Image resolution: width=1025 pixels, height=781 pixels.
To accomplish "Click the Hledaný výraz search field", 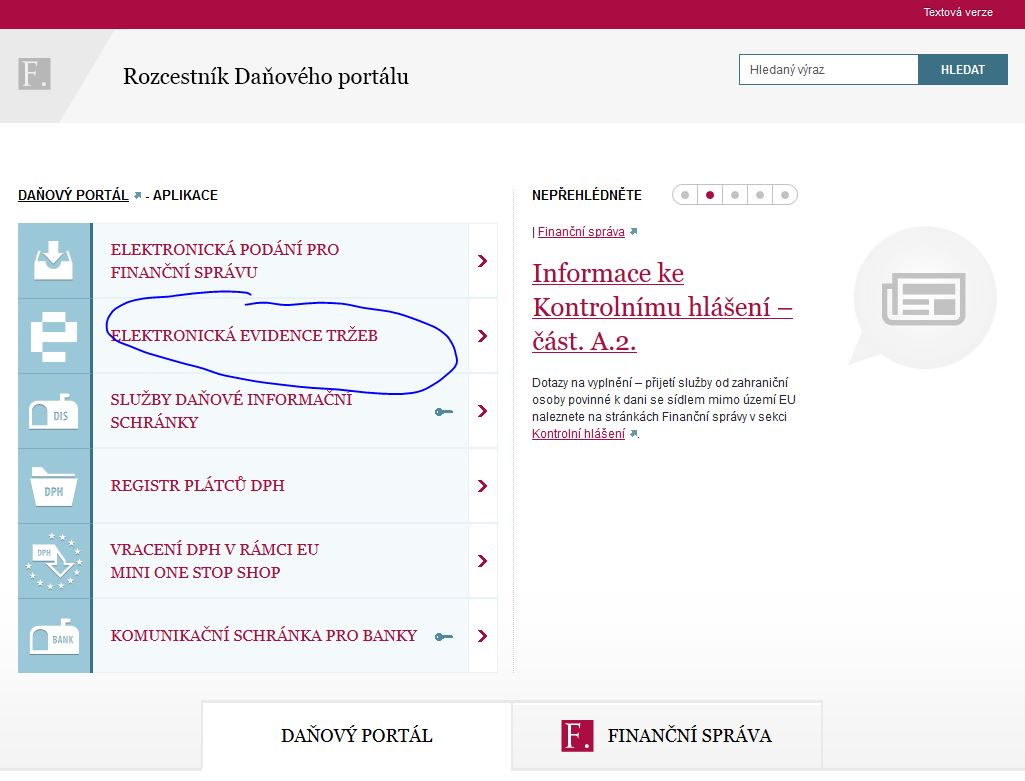I will pos(828,70).
